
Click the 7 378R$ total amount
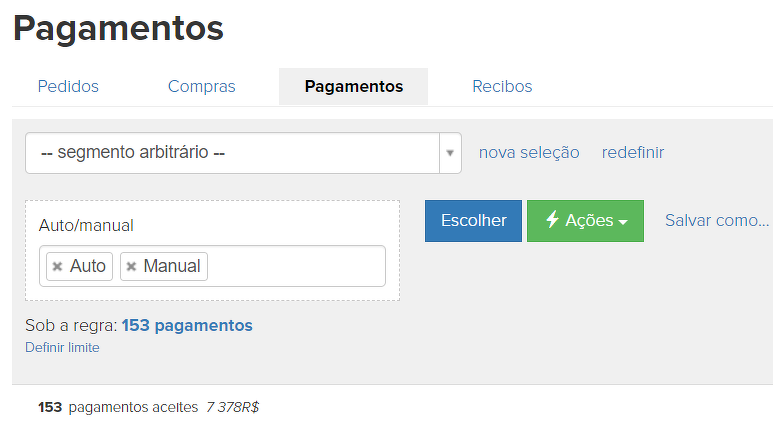tap(232, 407)
